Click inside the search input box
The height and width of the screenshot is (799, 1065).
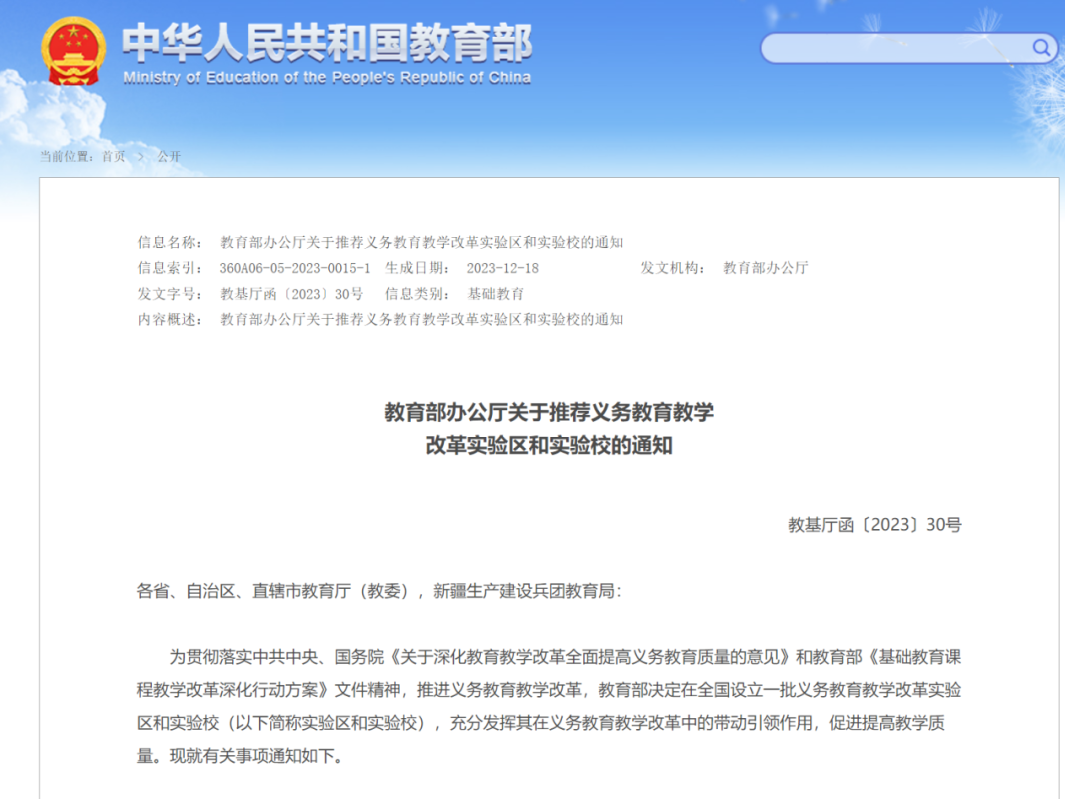[x=895, y=48]
